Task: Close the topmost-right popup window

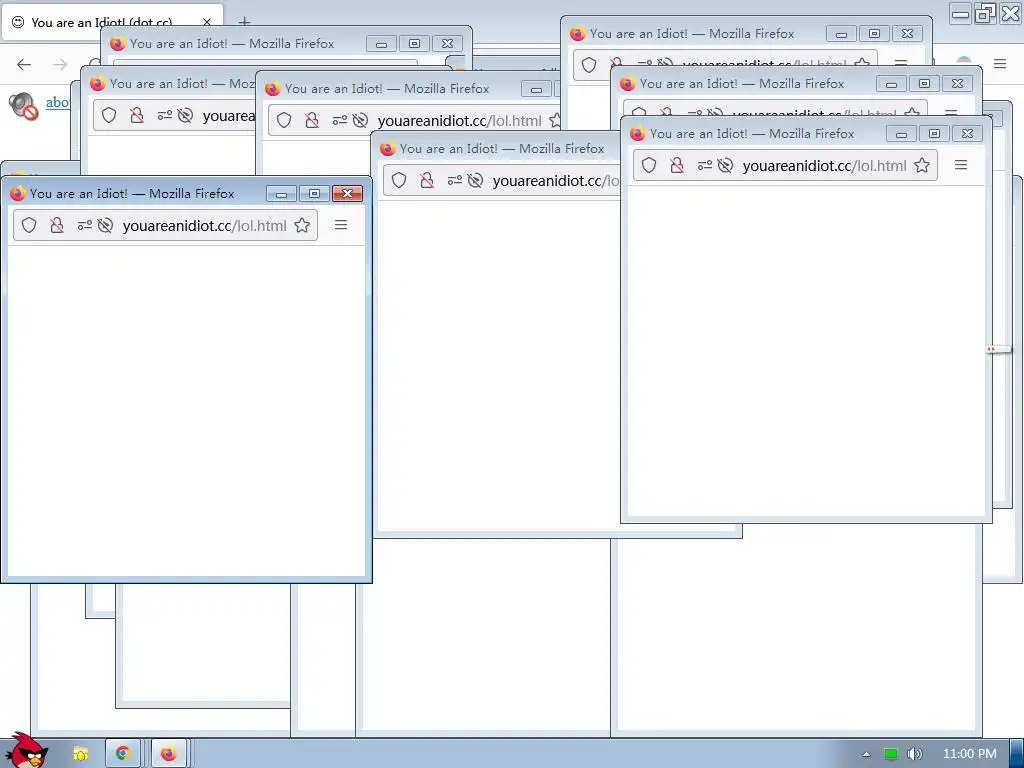Action: (x=907, y=33)
